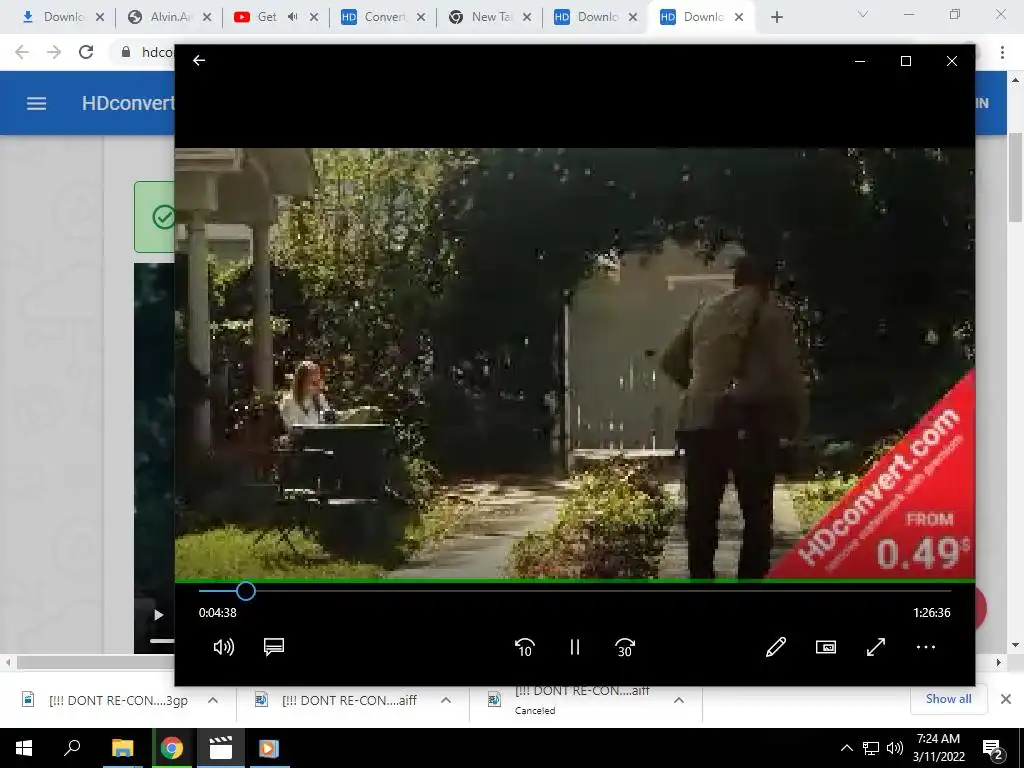
Task: Go back in Chrome browser
Action: [x=22, y=52]
